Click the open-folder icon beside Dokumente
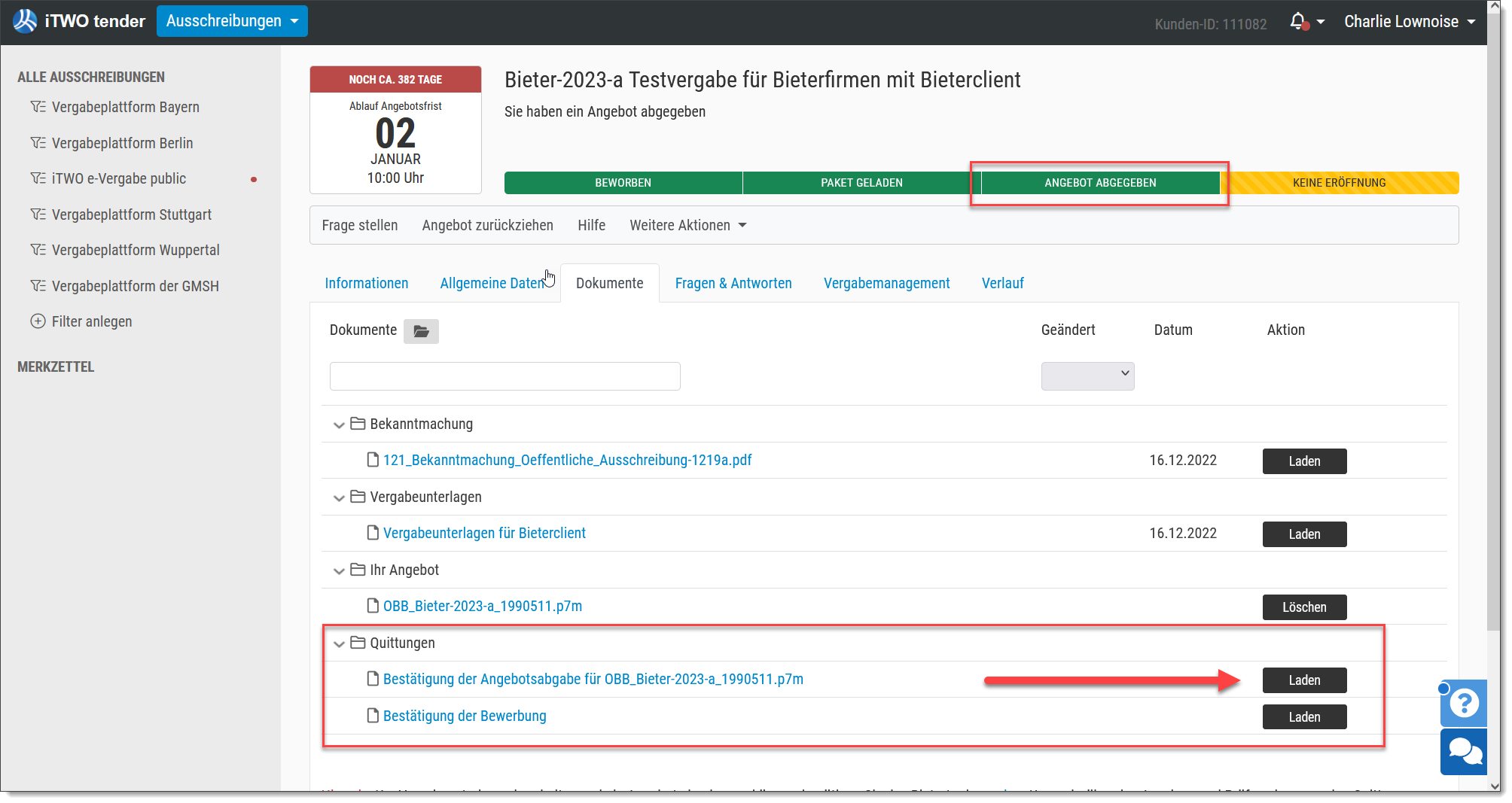Viewport: 1512px width, 803px height. coord(421,331)
